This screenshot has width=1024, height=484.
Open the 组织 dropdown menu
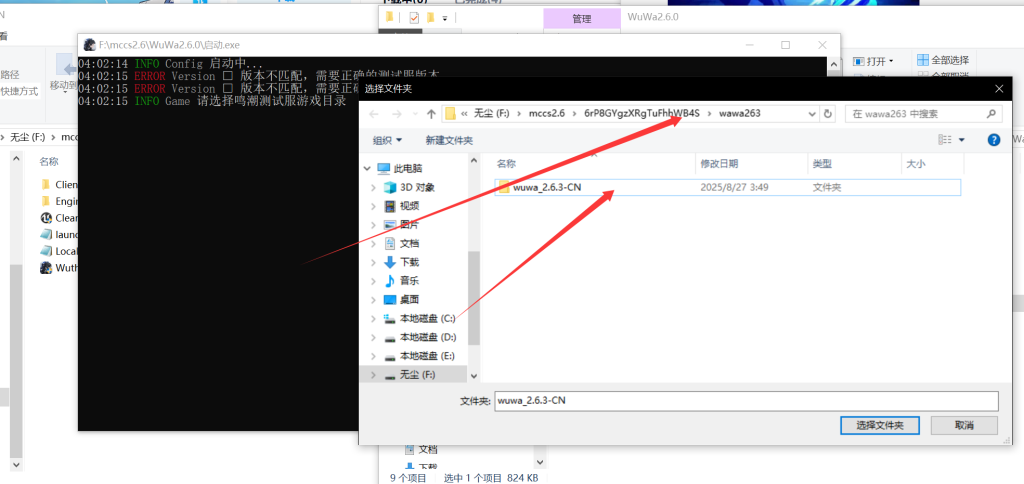point(387,140)
